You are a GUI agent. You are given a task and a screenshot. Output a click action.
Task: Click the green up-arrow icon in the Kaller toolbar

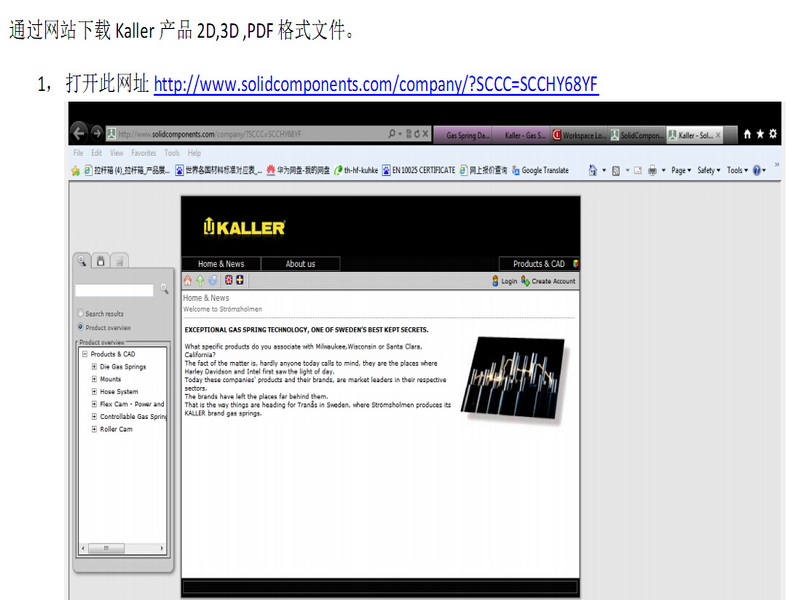point(200,281)
